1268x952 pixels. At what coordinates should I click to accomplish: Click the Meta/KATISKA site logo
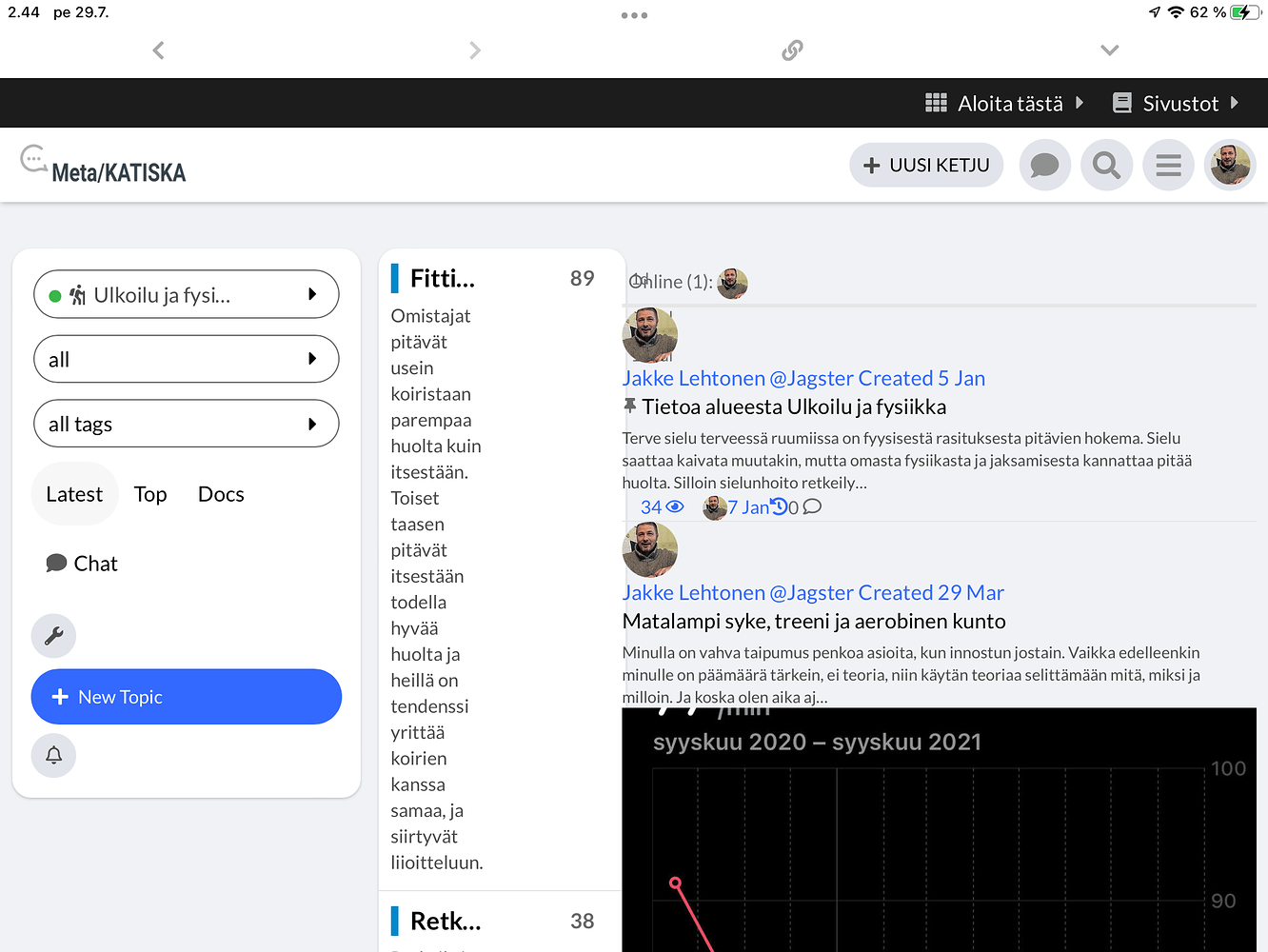(104, 167)
